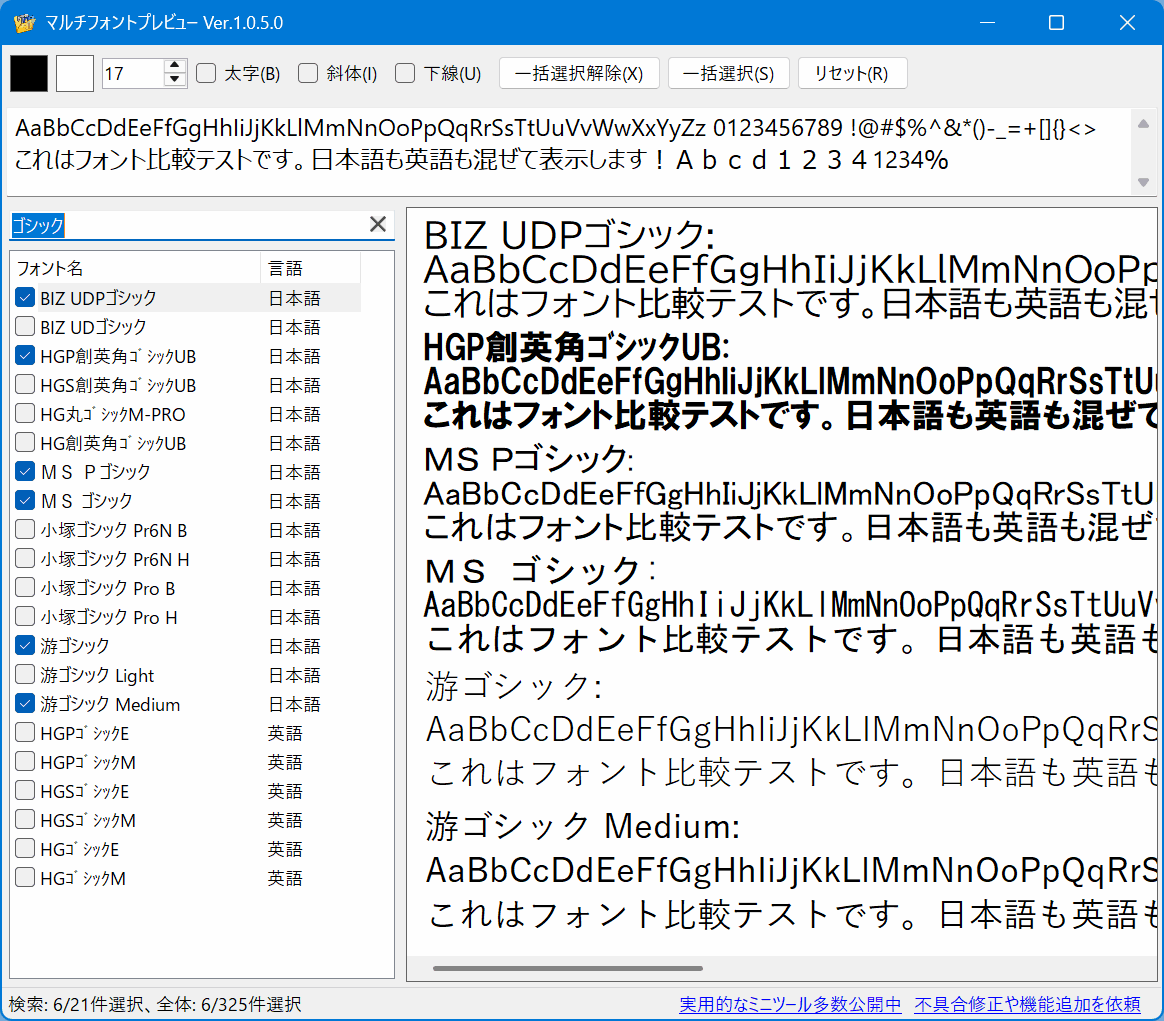Select the black foreground color swatch
The width and height of the screenshot is (1164, 1021).
tap(28, 72)
